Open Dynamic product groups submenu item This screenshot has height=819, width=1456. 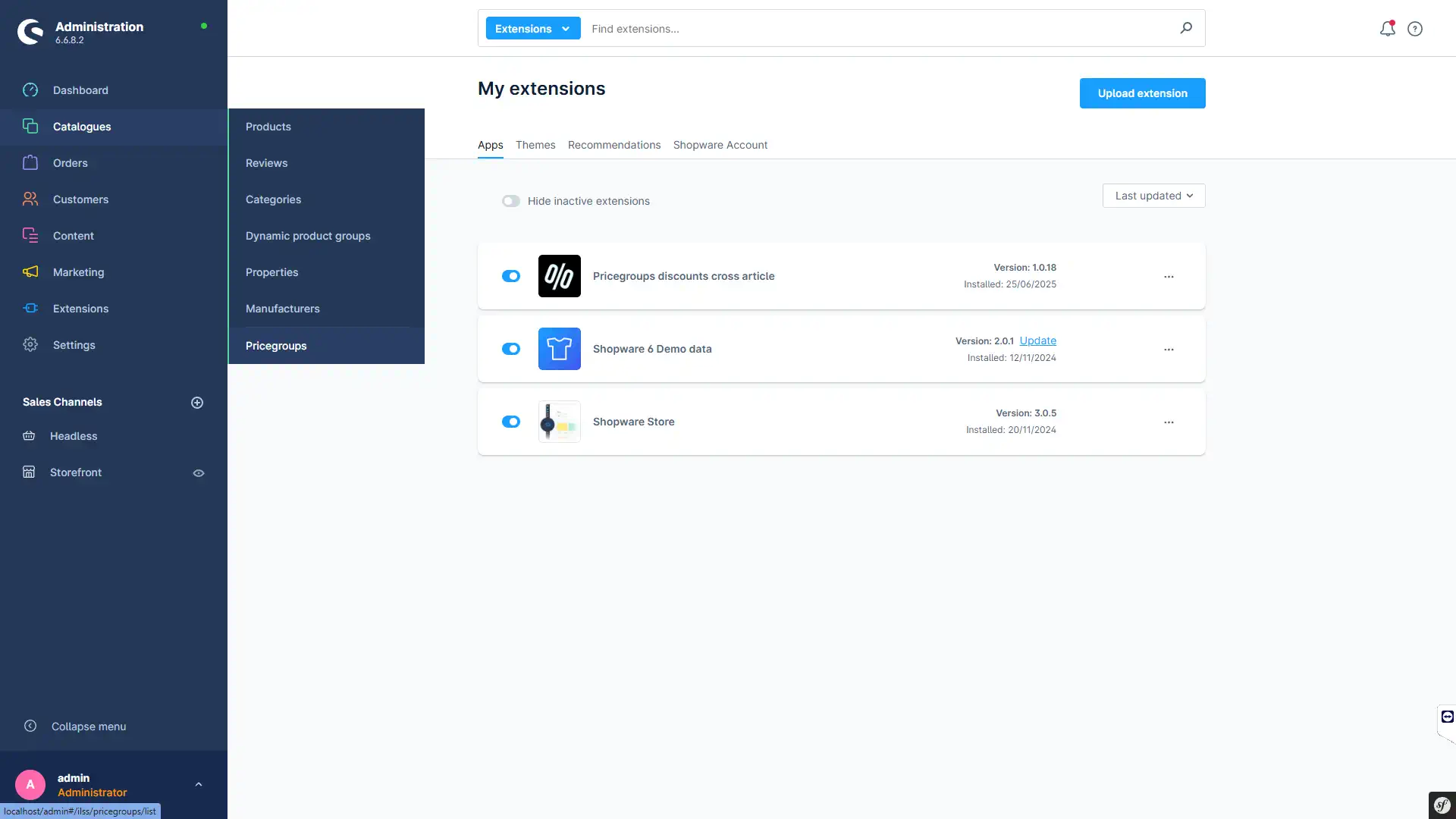tap(326, 236)
